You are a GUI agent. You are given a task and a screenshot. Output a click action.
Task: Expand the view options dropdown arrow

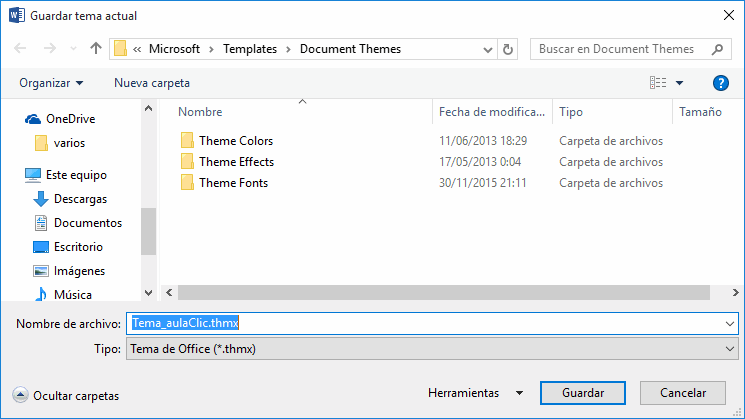coord(680,83)
